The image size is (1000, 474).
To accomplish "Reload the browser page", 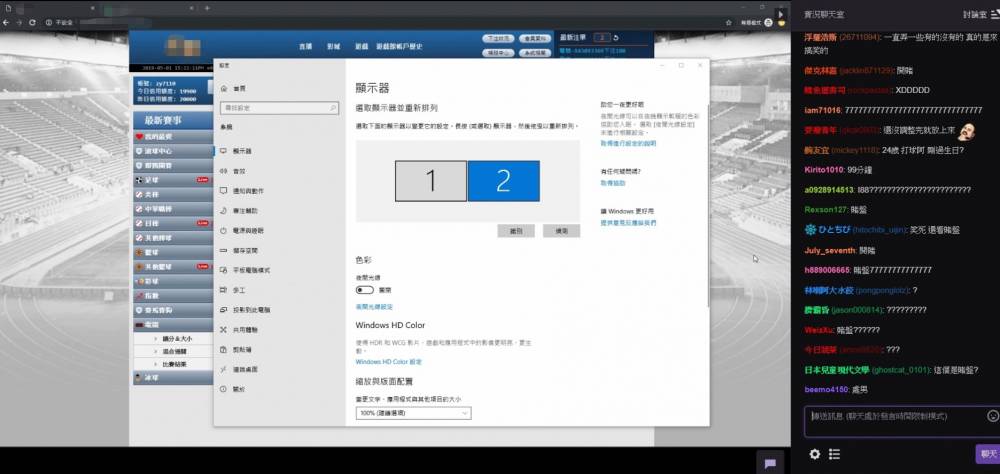I will coord(32,22).
